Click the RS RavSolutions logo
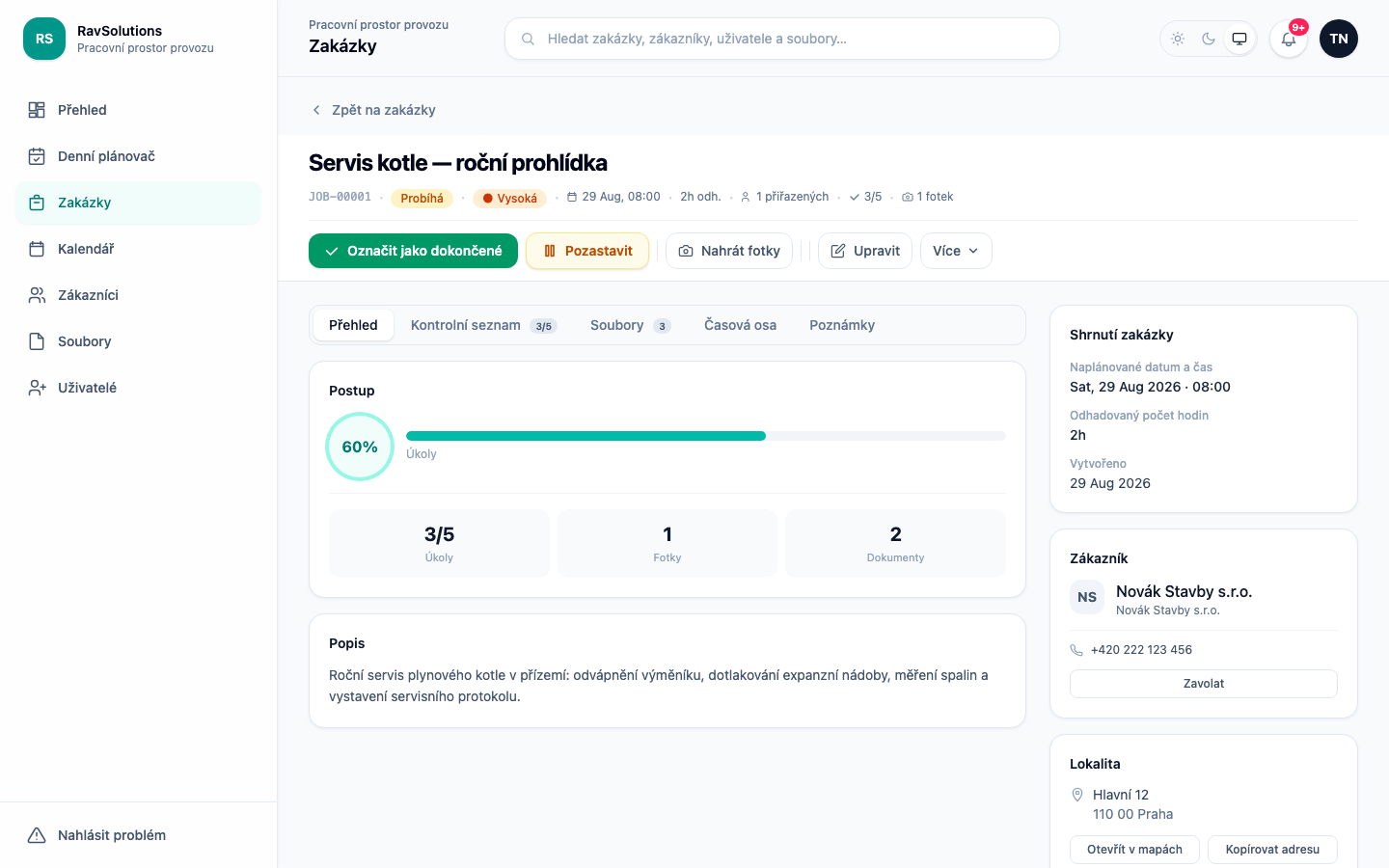 [44, 39]
